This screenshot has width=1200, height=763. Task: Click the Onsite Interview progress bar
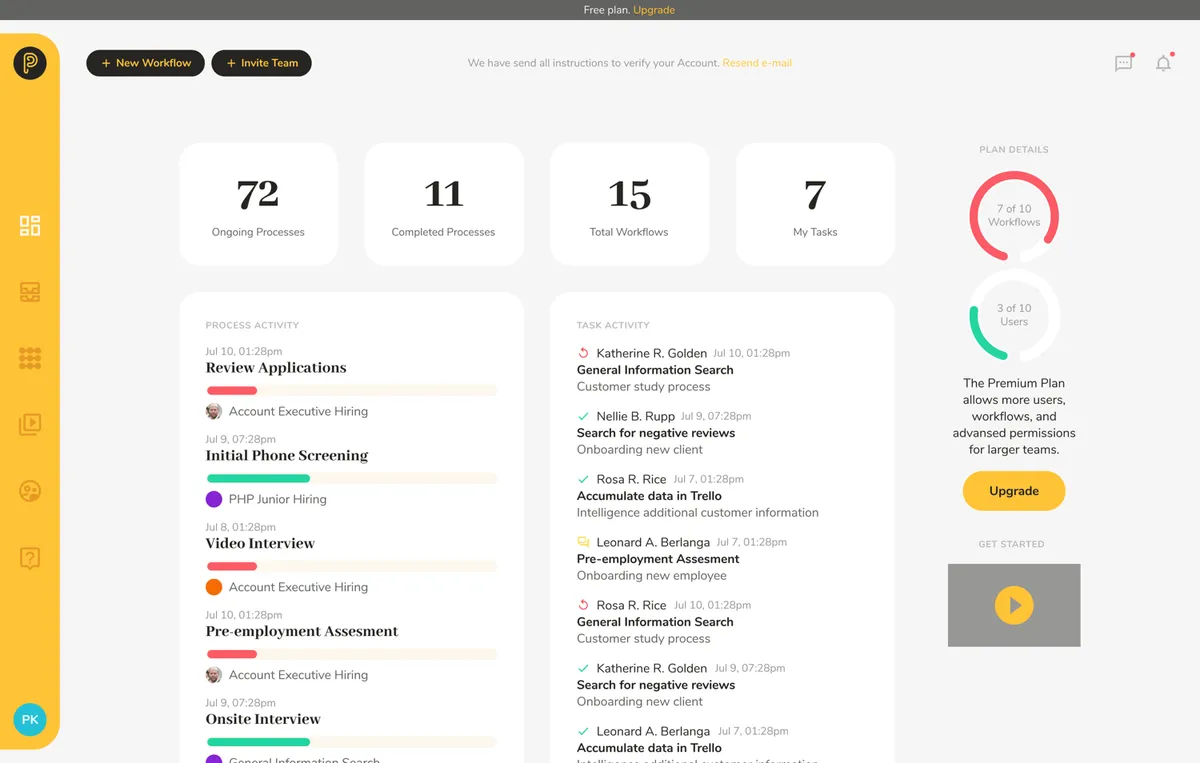pyautogui.click(x=351, y=742)
